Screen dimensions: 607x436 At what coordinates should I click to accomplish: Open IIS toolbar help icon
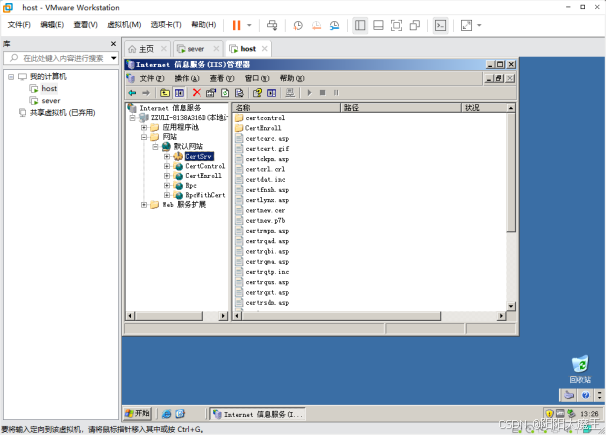(257, 93)
